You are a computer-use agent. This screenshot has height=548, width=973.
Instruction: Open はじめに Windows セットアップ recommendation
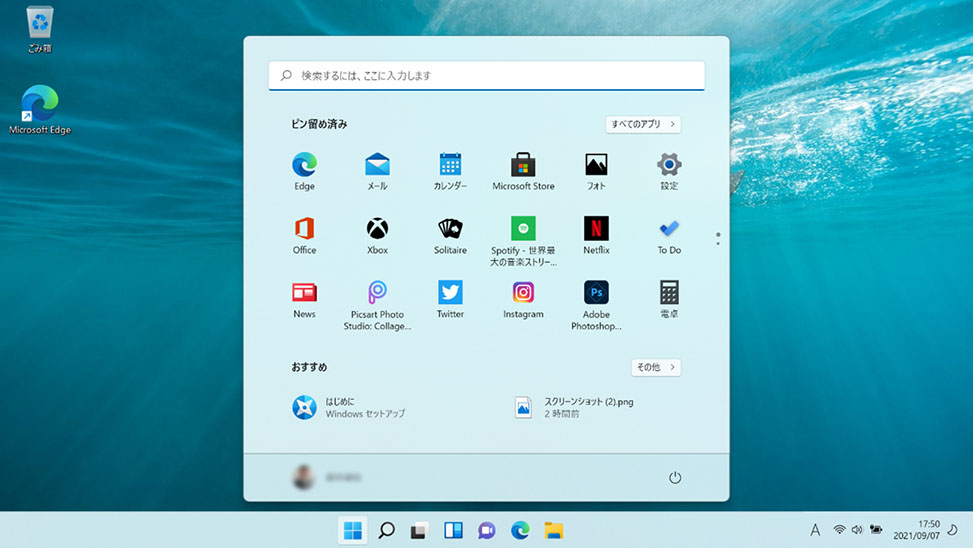pyautogui.click(x=349, y=407)
